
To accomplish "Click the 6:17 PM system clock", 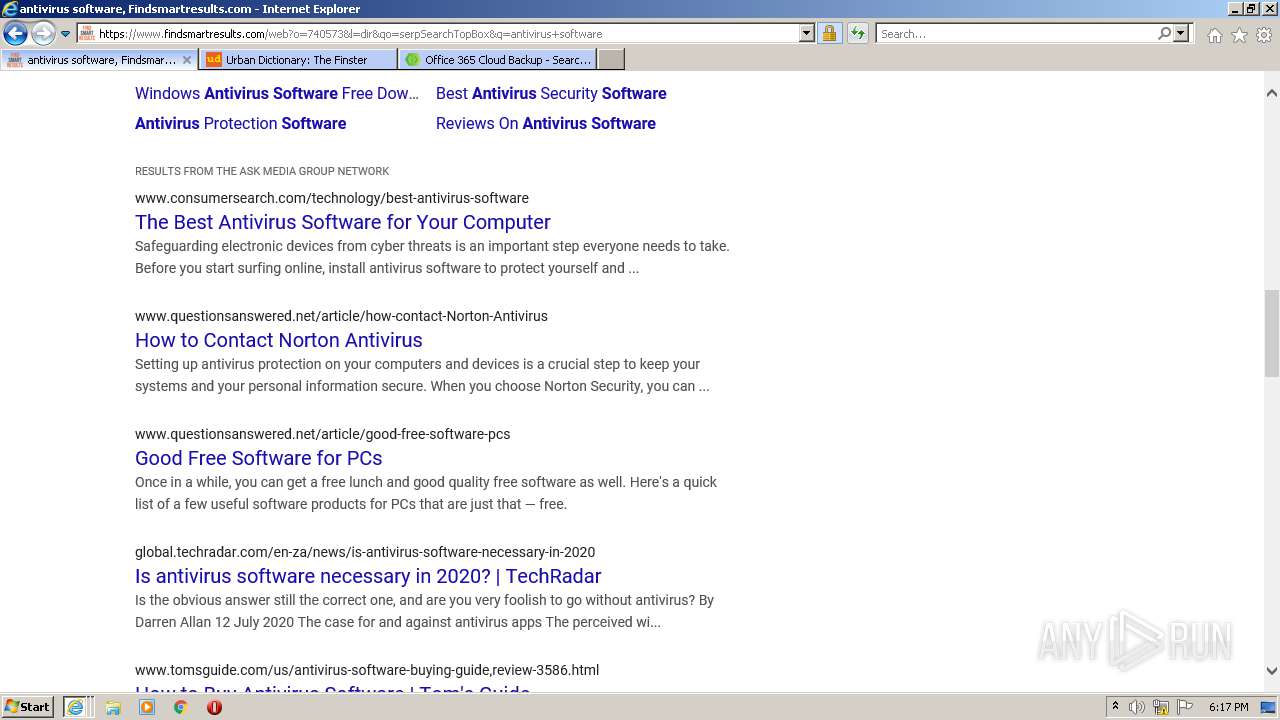I will pos(1228,707).
